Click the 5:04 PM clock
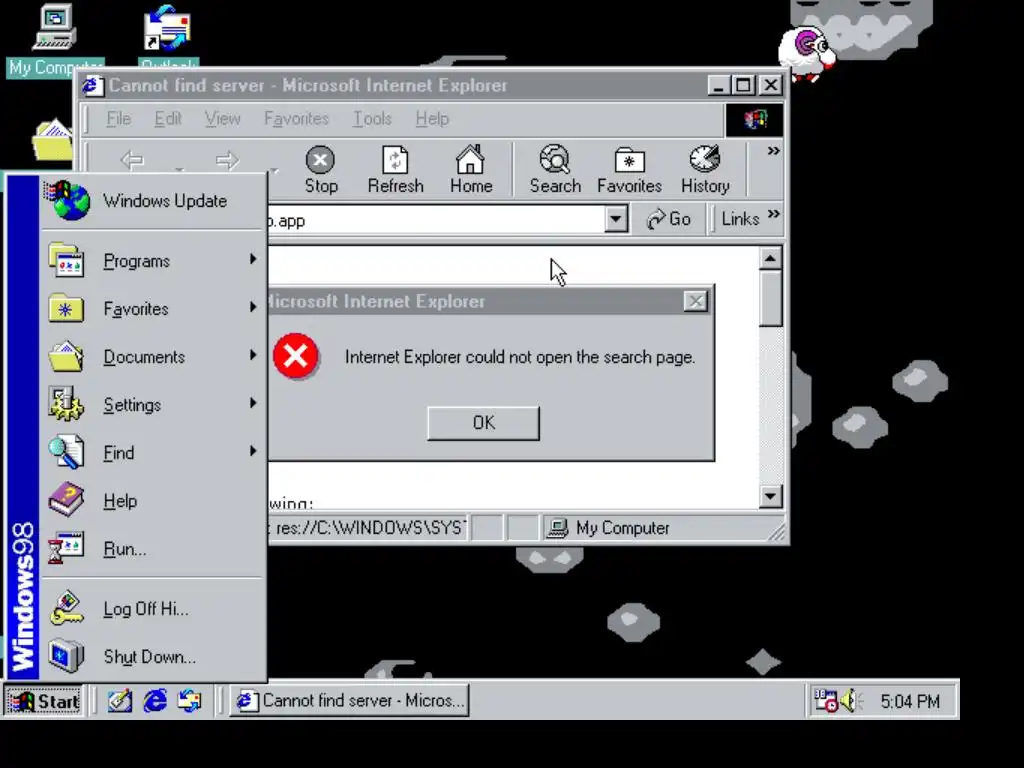 click(x=910, y=701)
